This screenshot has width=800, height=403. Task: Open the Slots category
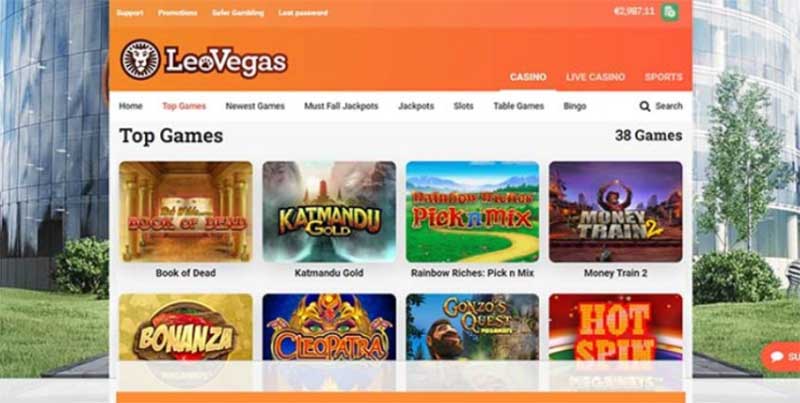(x=463, y=106)
